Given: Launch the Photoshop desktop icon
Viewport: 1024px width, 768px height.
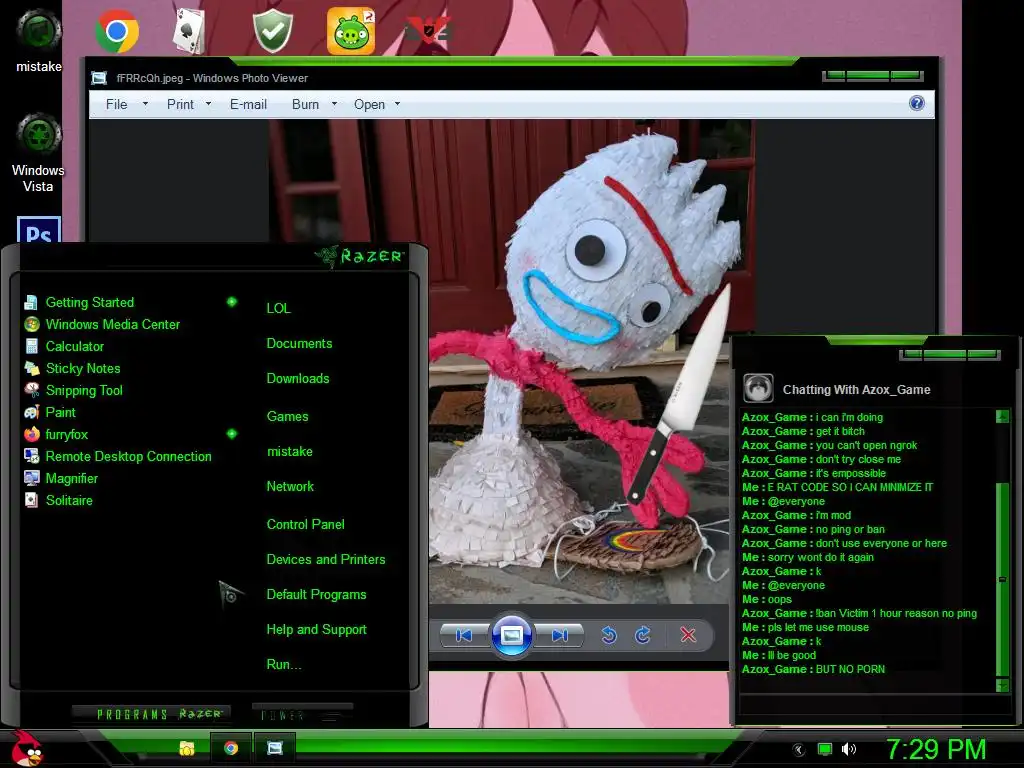Looking at the screenshot, I should pyautogui.click(x=39, y=230).
